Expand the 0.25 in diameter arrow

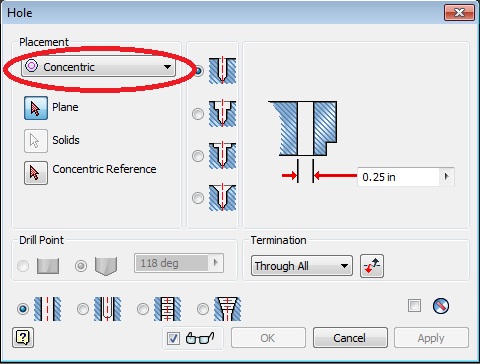(x=447, y=176)
